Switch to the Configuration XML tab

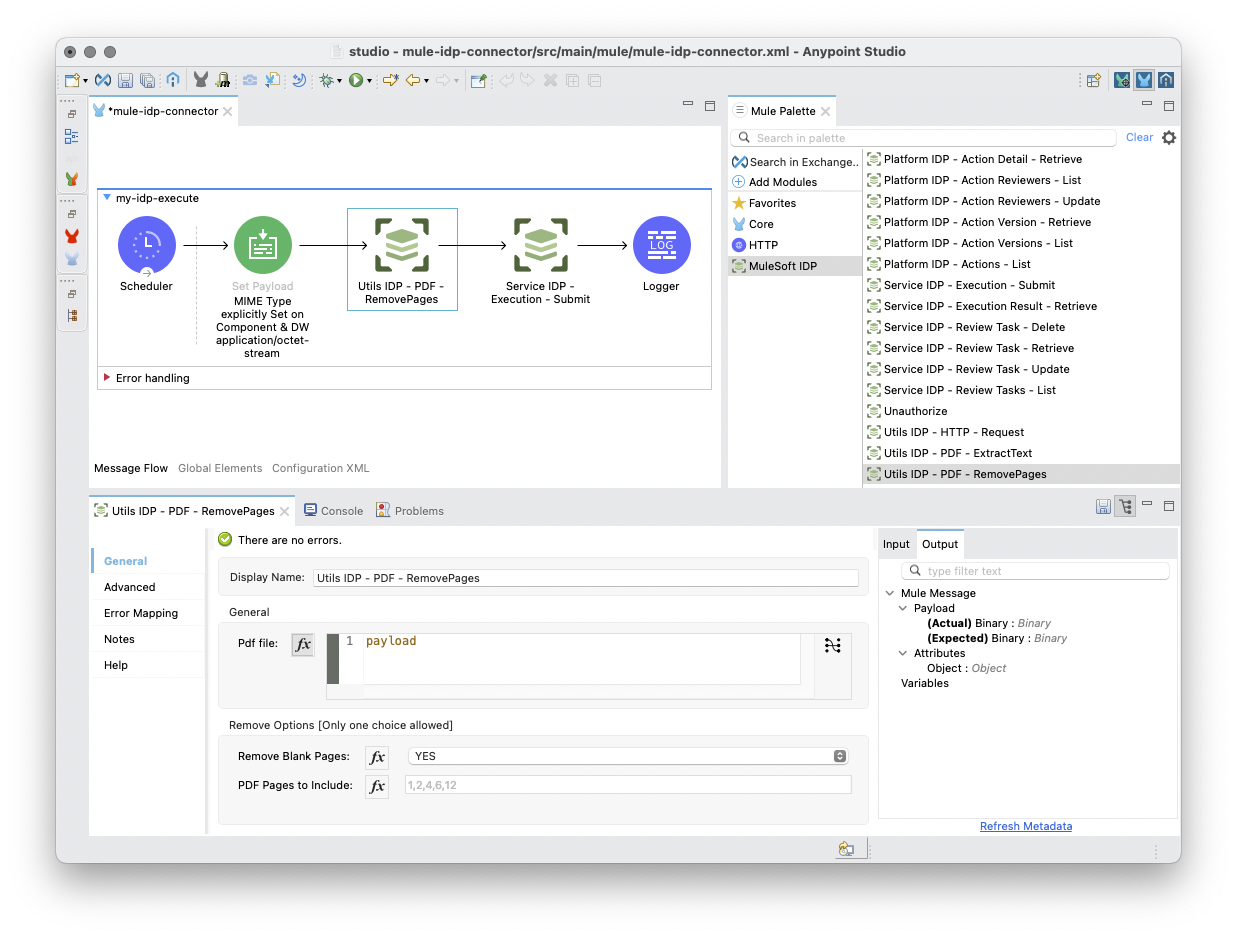point(321,468)
